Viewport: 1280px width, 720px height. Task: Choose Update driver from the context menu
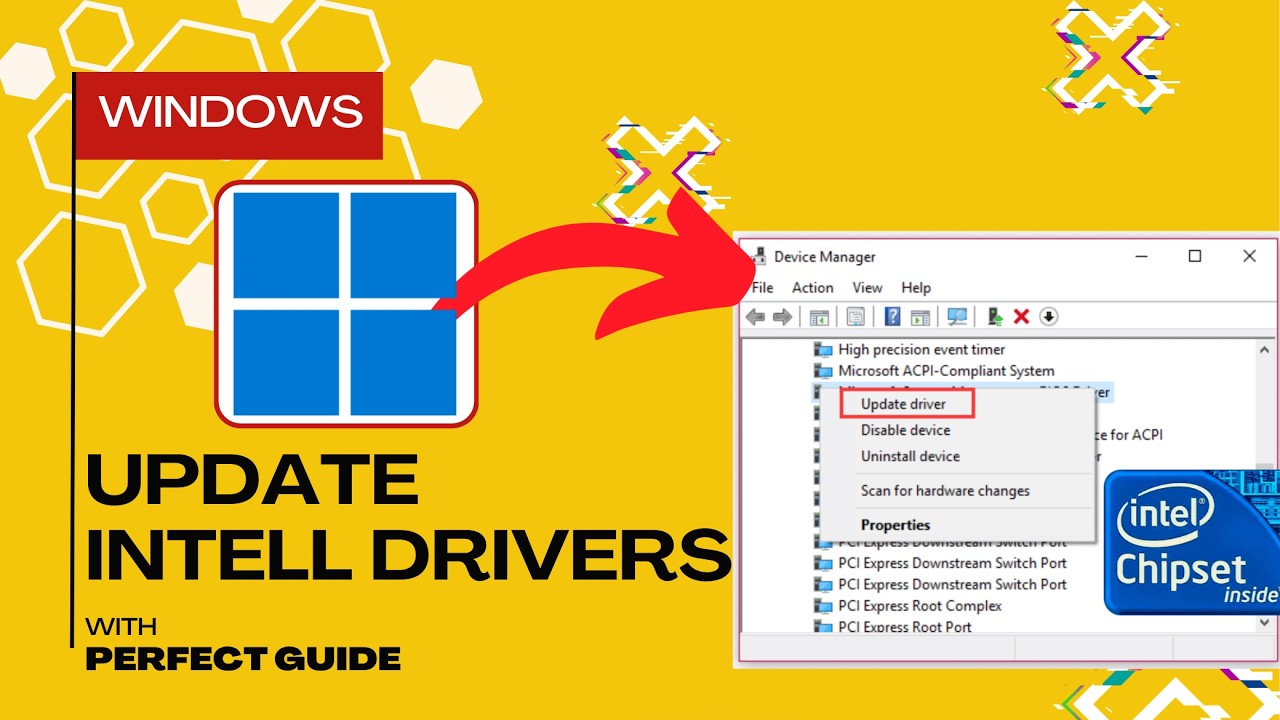click(x=904, y=404)
